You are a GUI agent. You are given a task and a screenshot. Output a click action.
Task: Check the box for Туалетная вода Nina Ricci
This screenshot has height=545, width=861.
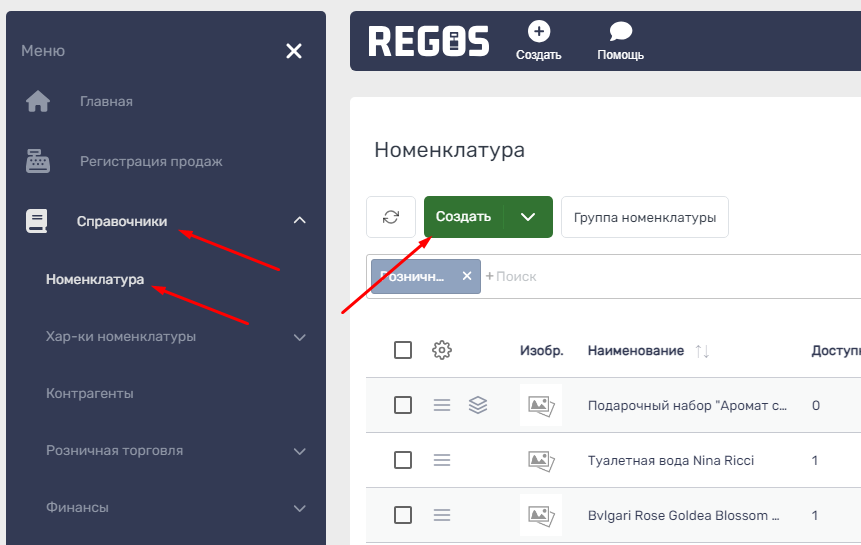(x=403, y=460)
